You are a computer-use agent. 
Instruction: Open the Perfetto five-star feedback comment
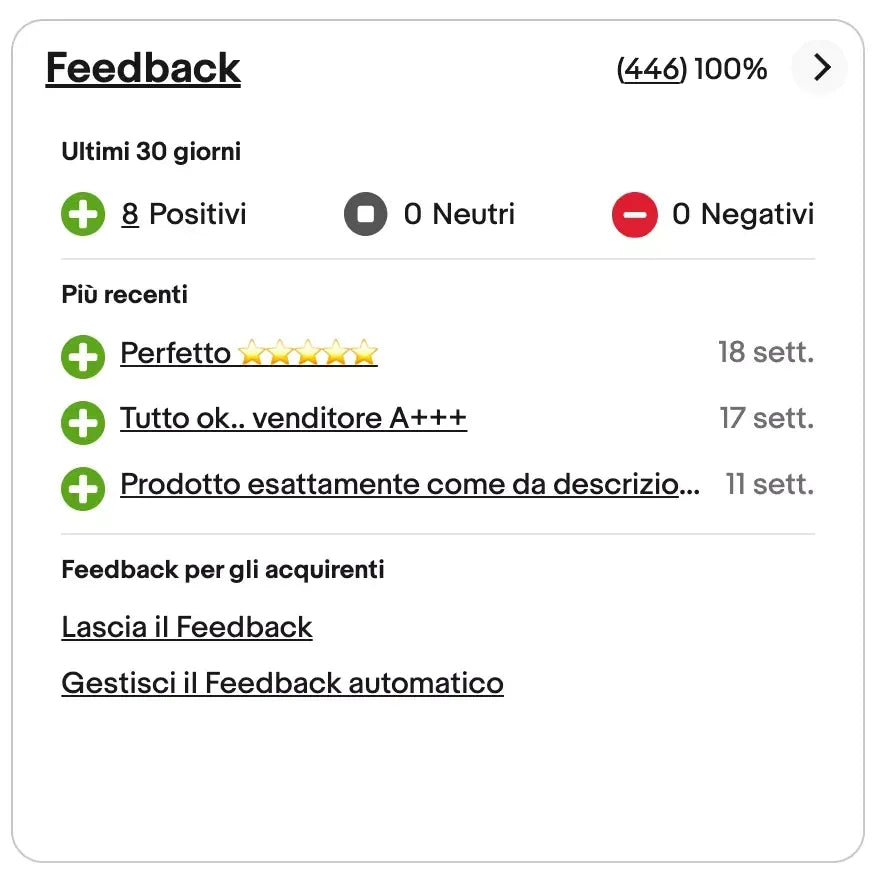tap(248, 353)
